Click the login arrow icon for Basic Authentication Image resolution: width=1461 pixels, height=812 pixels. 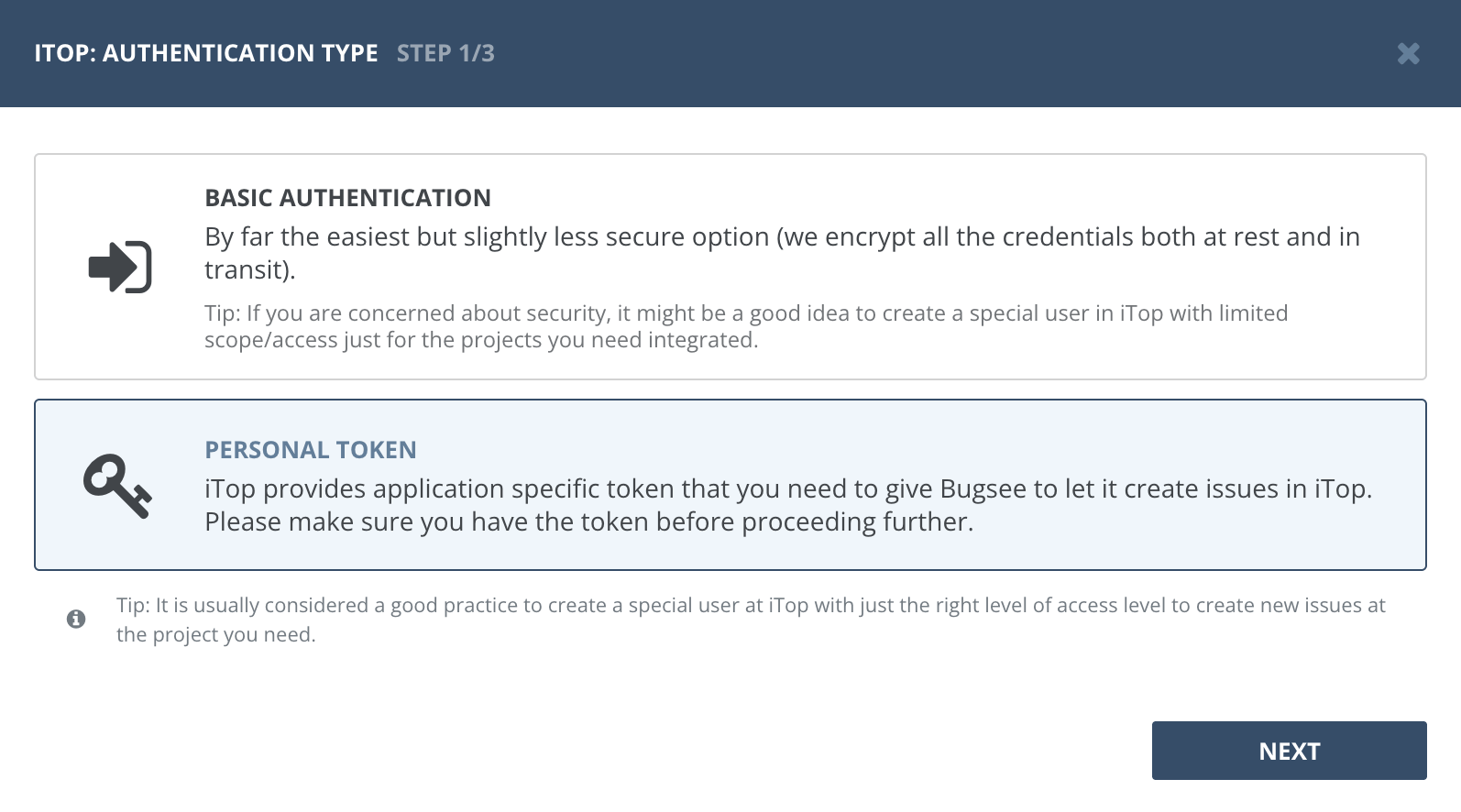click(119, 267)
